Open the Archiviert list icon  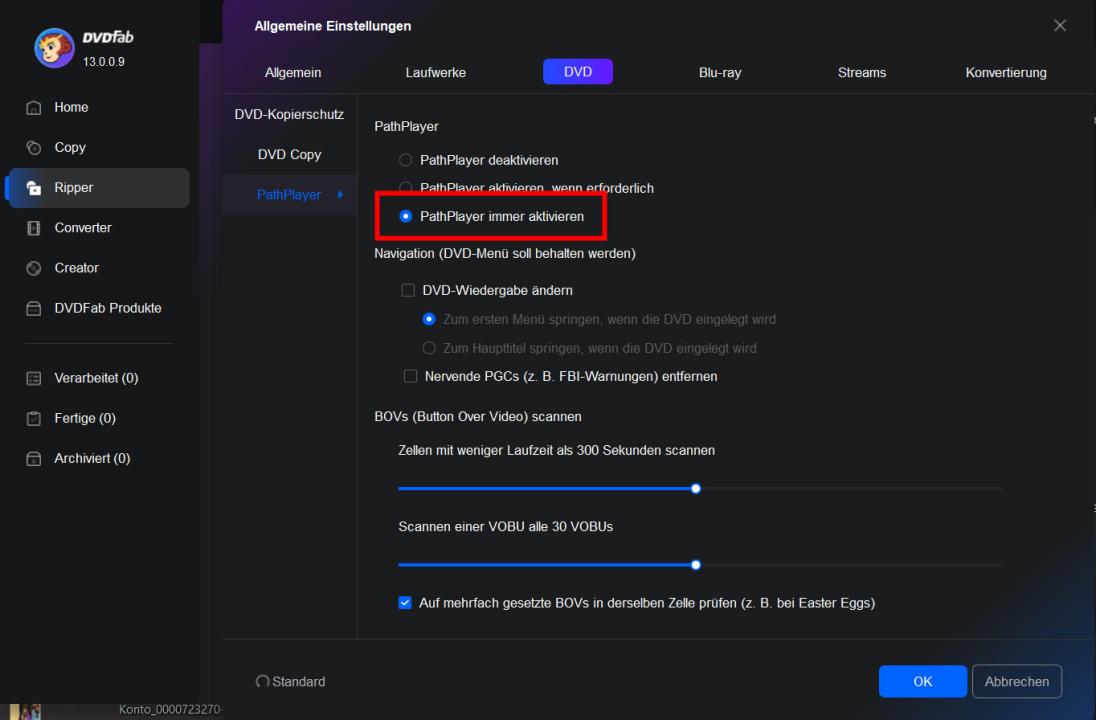click(x=34, y=459)
